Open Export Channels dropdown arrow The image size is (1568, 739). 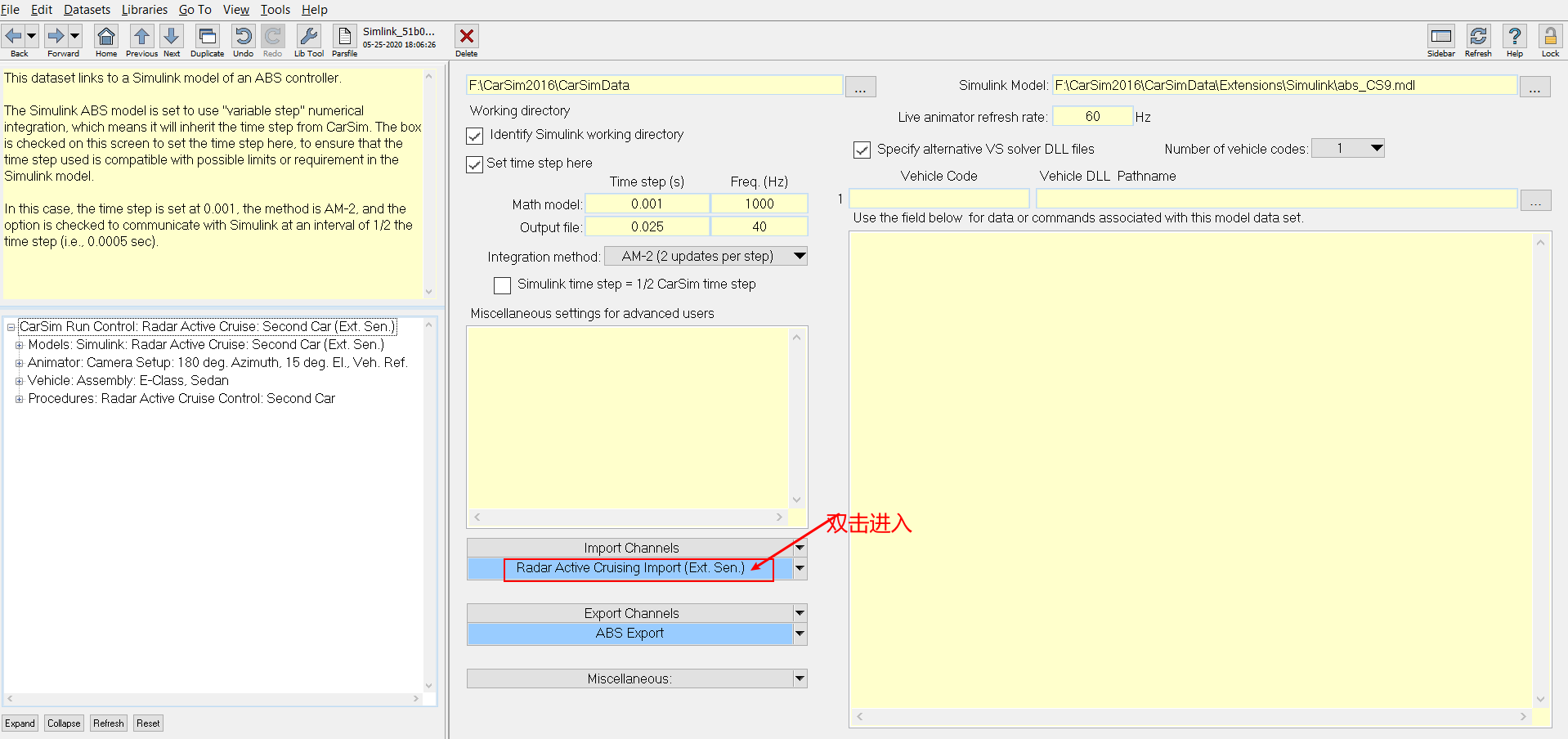click(800, 613)
